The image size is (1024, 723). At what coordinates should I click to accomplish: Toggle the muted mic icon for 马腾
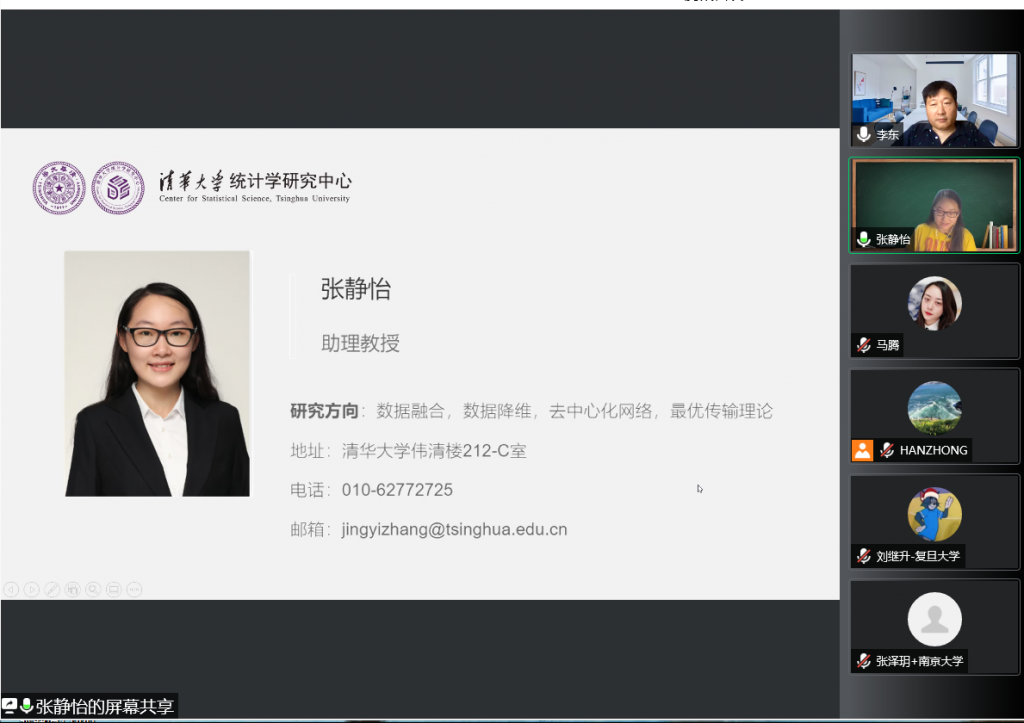[864, 345]
